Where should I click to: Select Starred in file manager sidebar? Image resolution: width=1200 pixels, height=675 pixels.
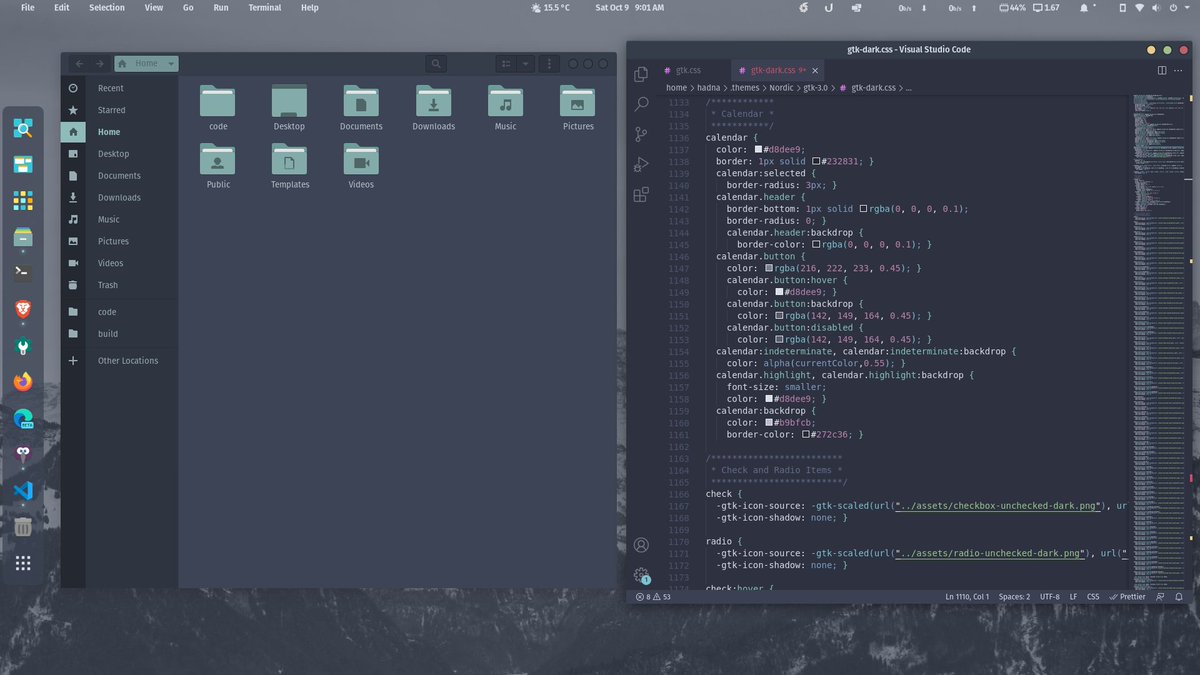[x=119, y=110]
